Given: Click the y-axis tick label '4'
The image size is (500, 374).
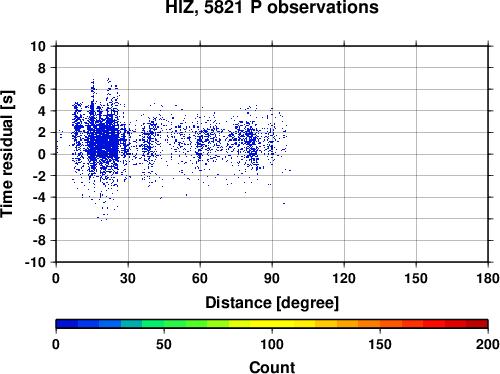Looking at the screenshot, I should pos(42,111).
